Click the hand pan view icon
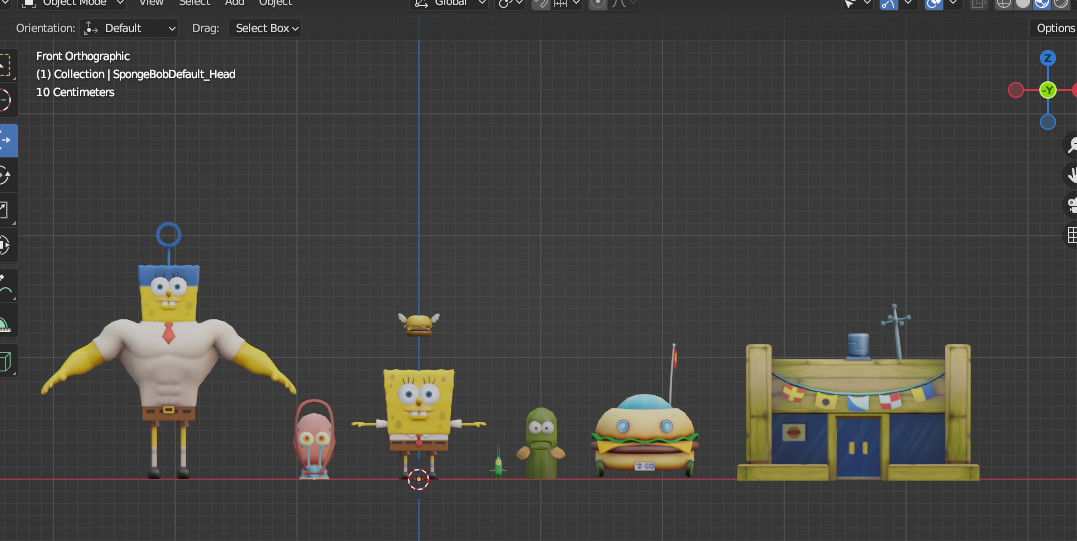Screen dimensions: 1077x541 point(1071,174)
